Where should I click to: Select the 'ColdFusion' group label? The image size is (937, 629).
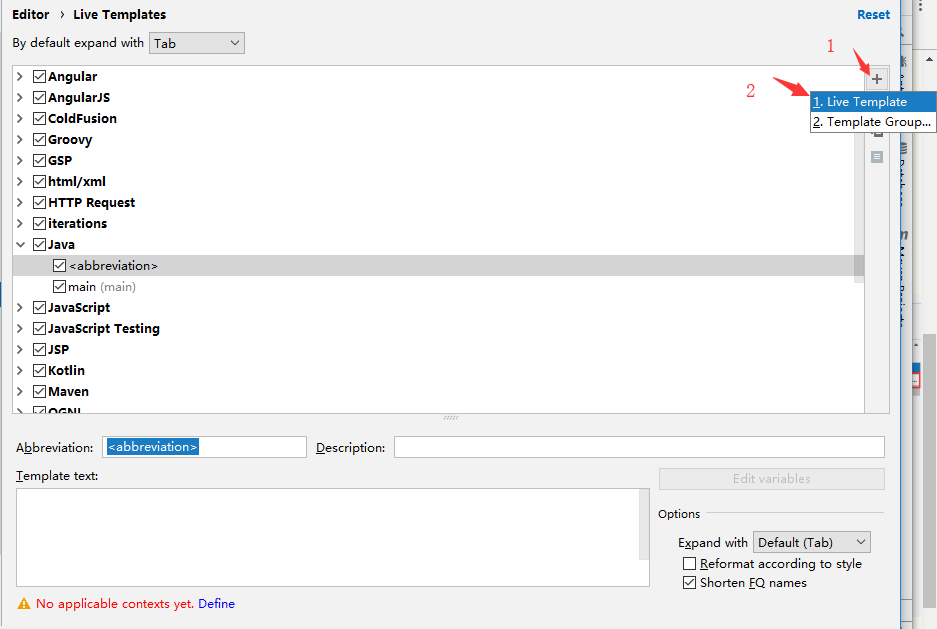[x=82, y=118]
